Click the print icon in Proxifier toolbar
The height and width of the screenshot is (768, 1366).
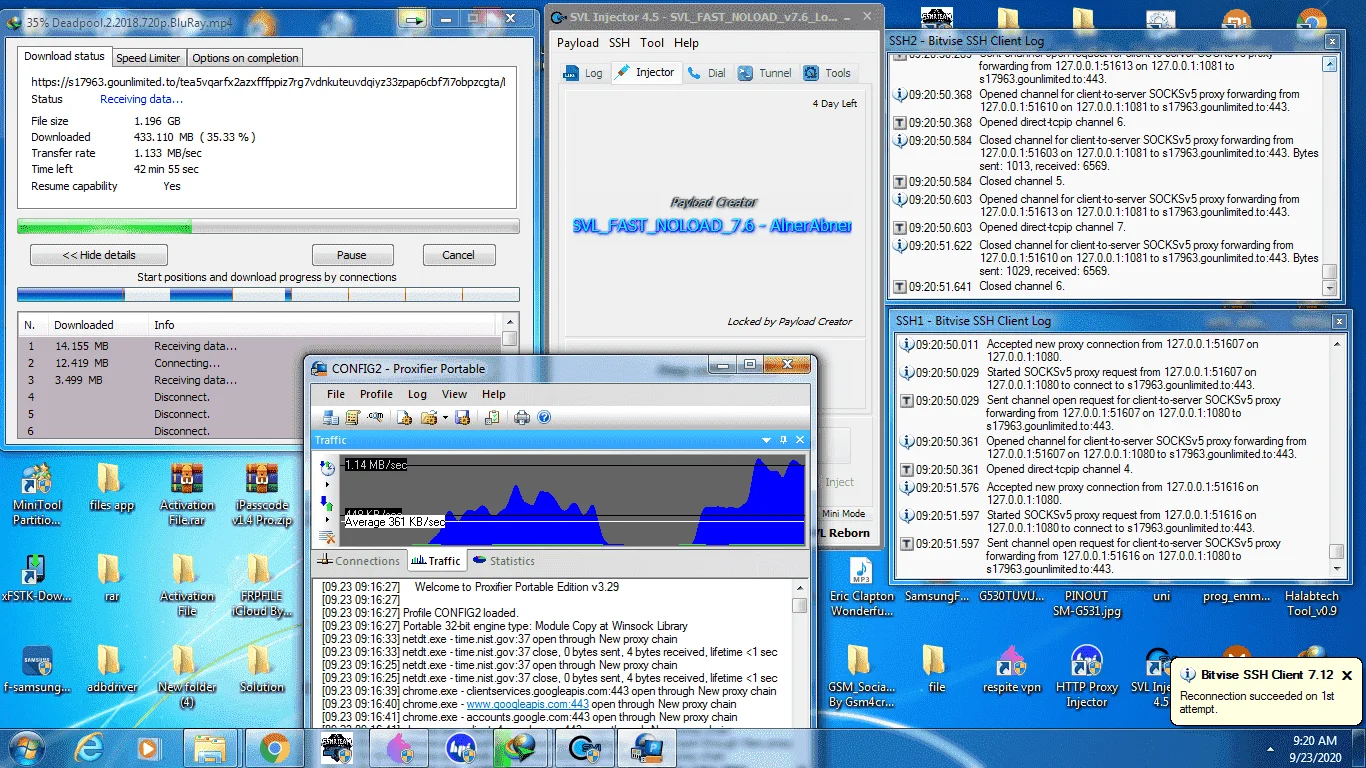pyautogui.click(x=521, y=417)
